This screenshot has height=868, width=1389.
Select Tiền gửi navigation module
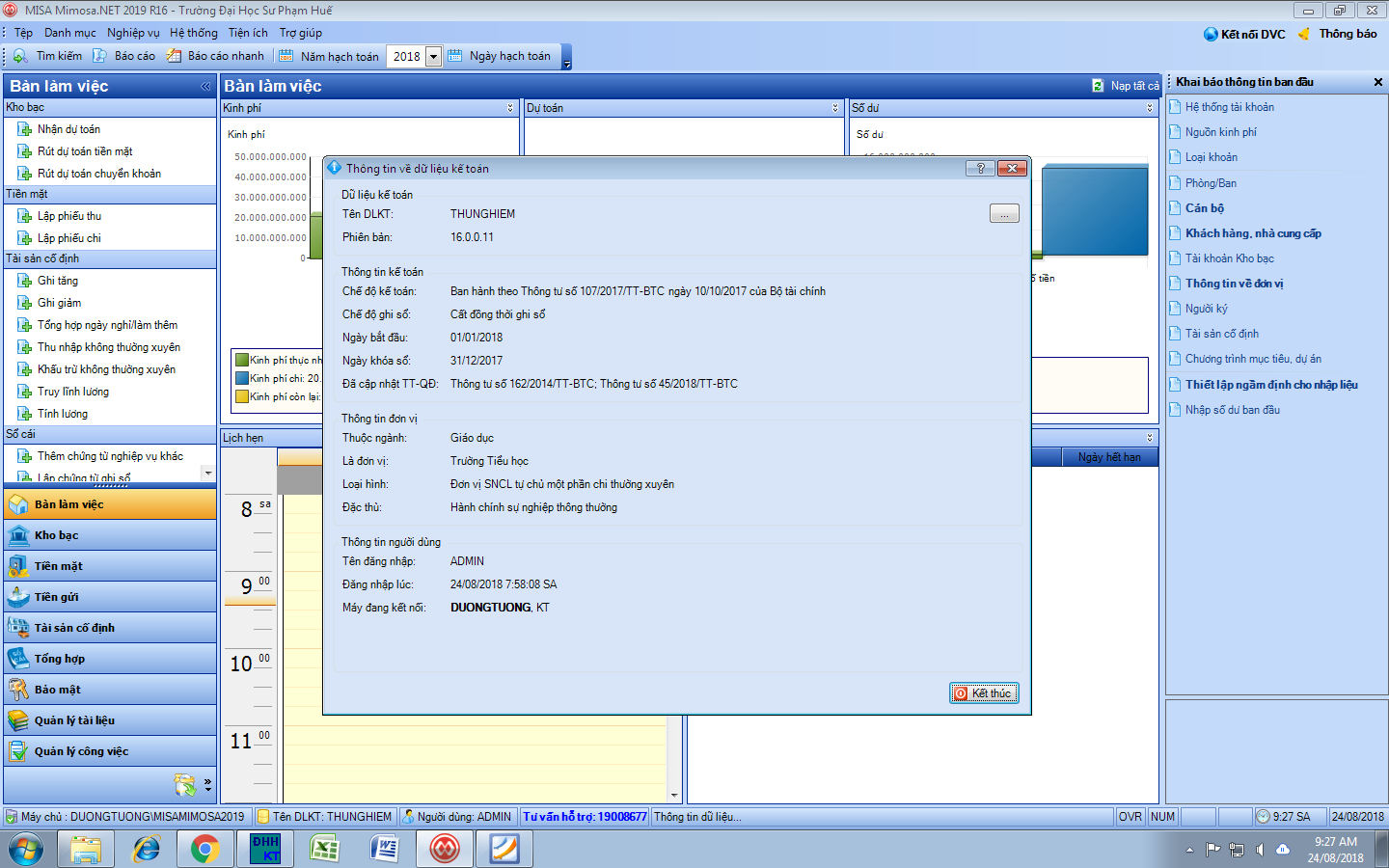(110, 597)
